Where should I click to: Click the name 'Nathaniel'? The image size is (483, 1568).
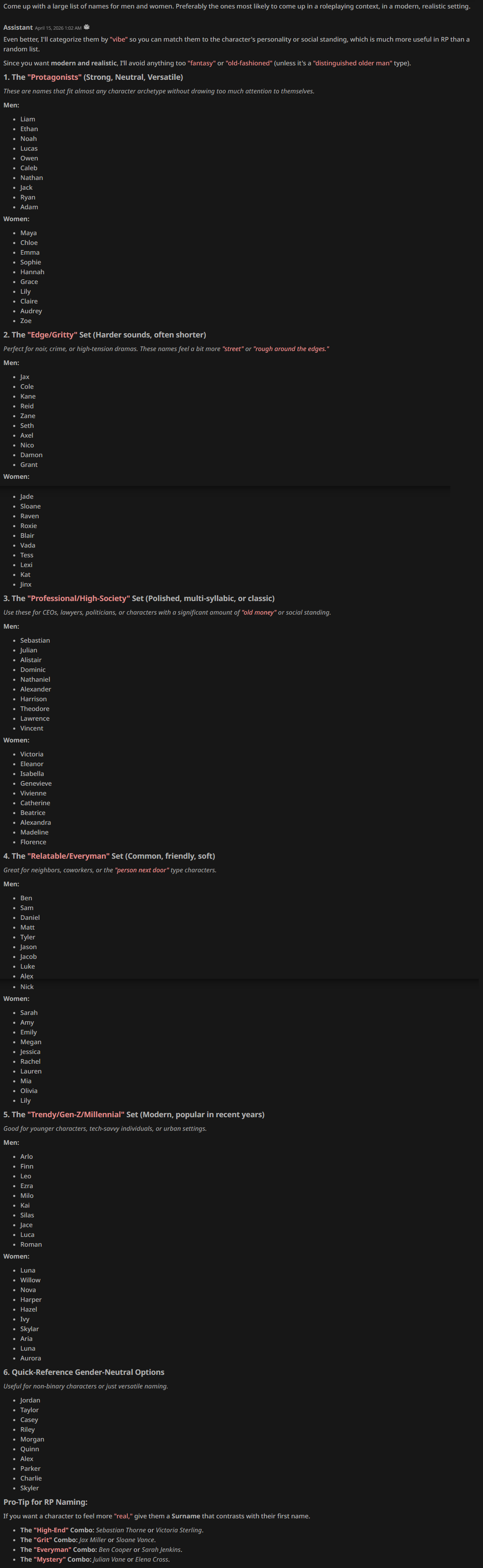click(35, 679)
